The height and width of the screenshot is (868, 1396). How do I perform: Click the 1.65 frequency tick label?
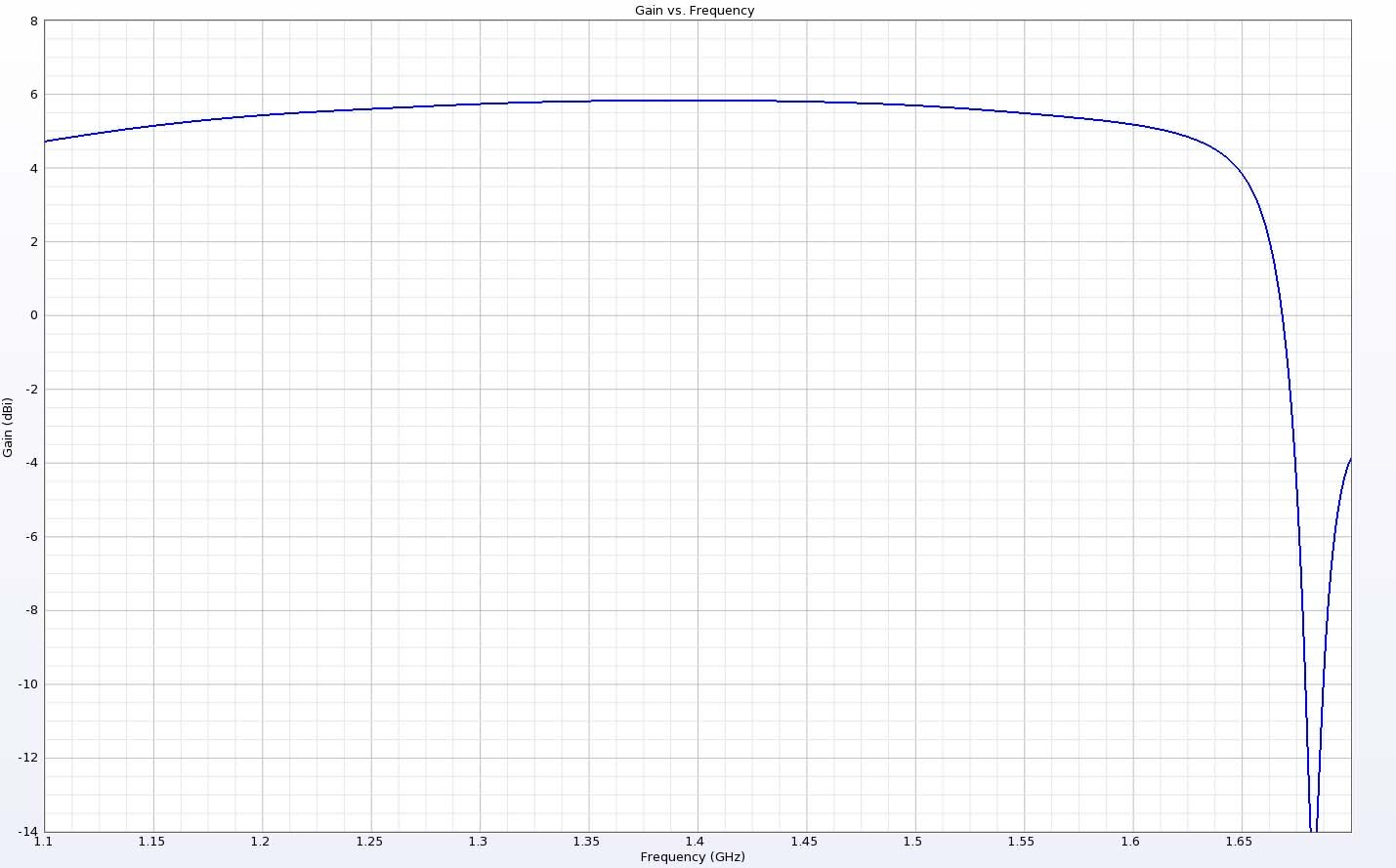coord(1239,842)
